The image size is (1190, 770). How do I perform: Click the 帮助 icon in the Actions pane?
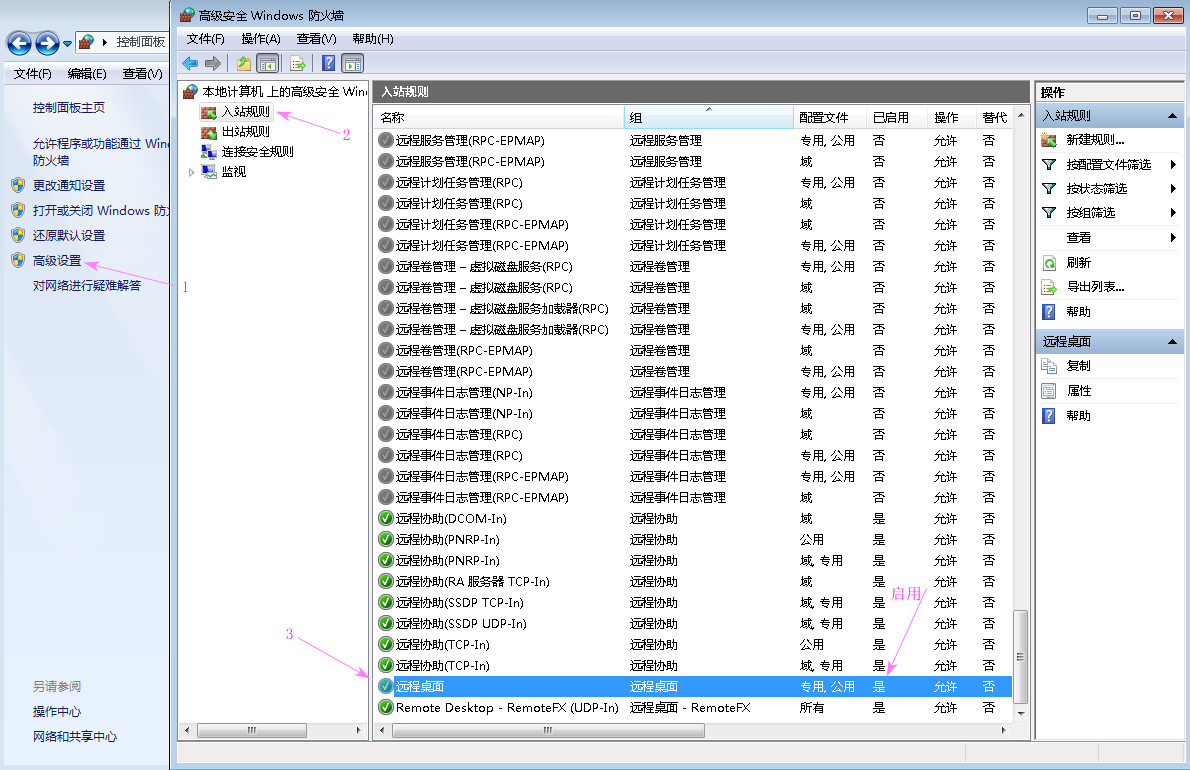1047,311
